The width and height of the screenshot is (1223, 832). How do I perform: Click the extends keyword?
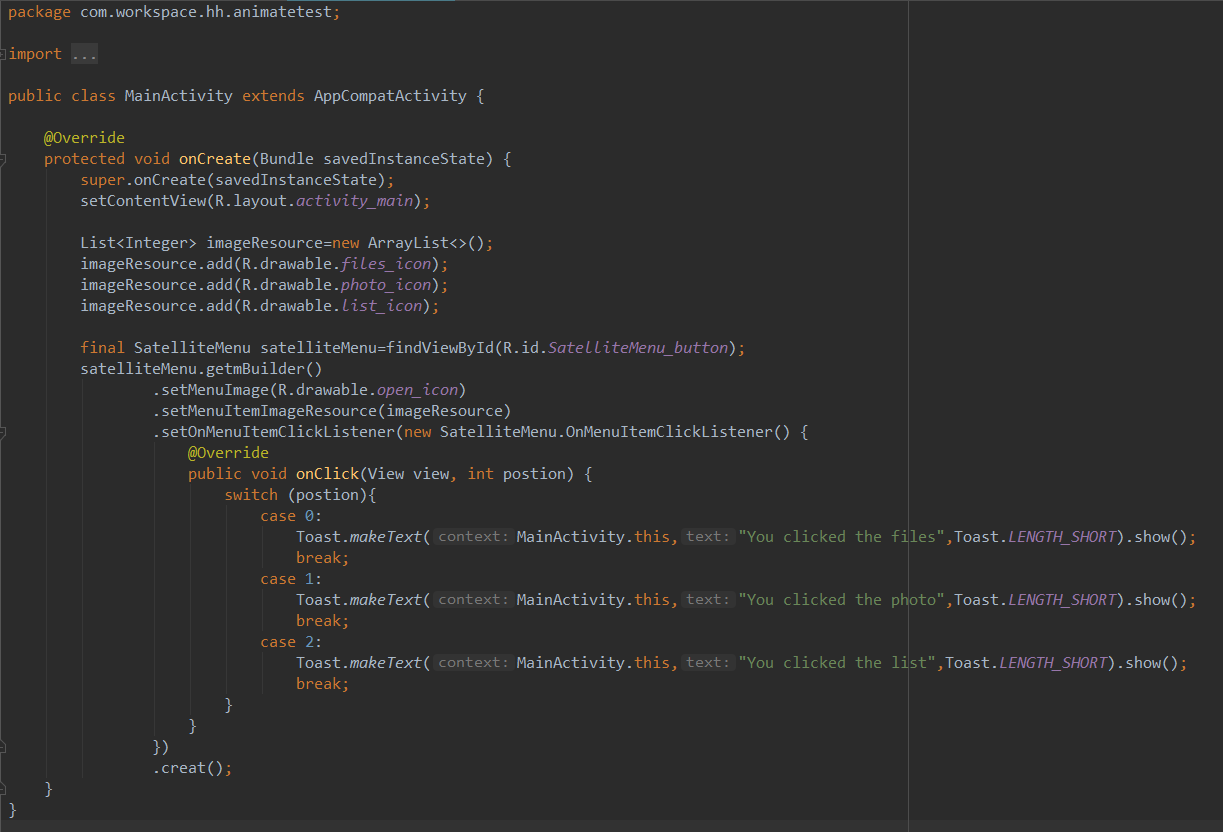(x=273, y=96)
